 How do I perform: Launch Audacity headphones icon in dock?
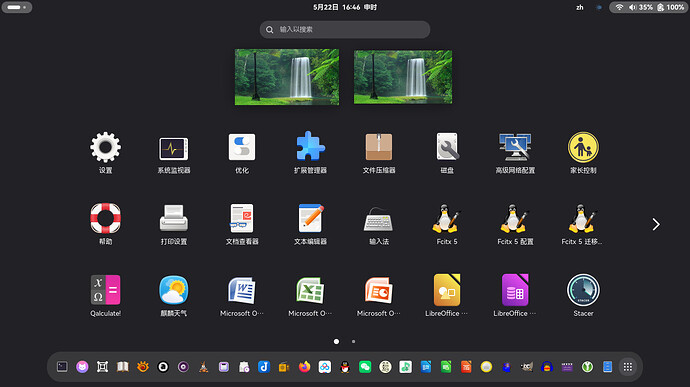click(x=547, y=366)
